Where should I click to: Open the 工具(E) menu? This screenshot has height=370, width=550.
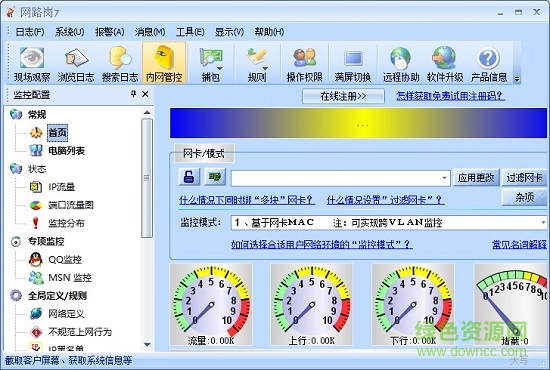point(190,32)
